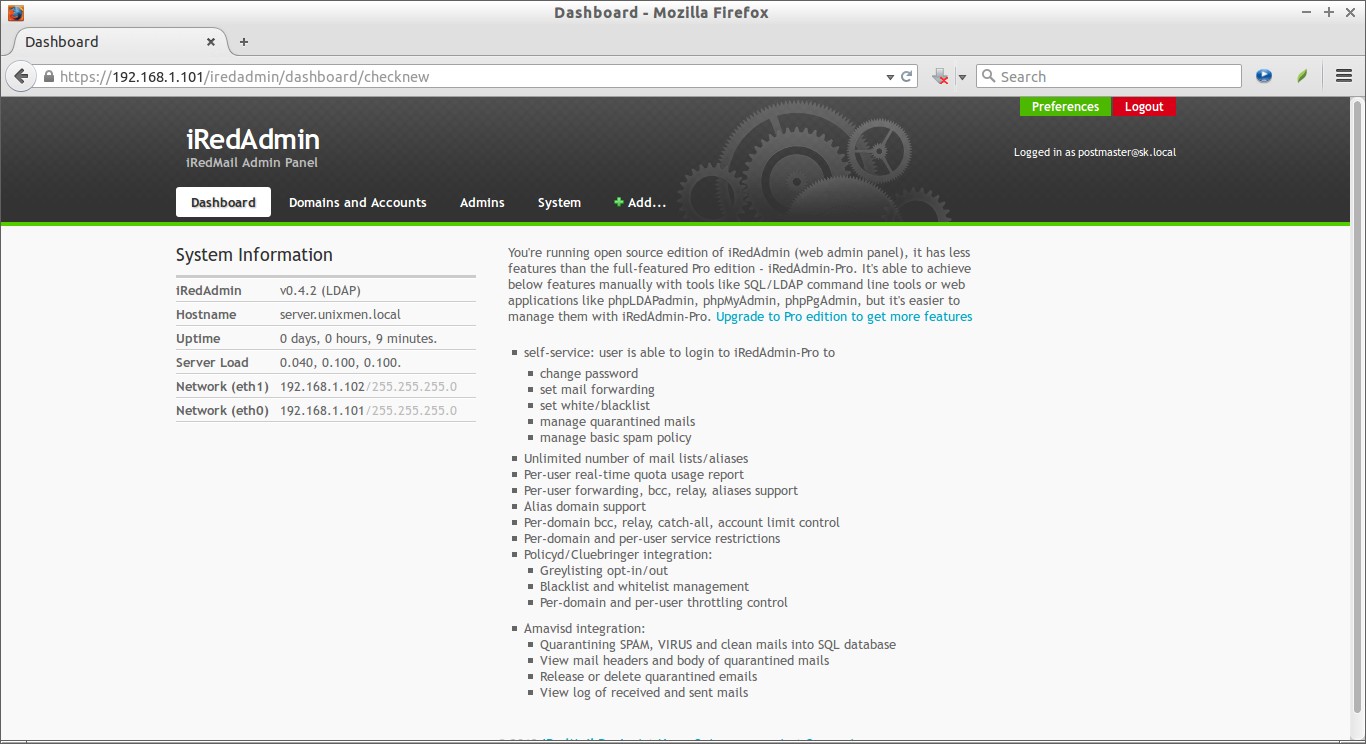Click server load '0.040, 0.100, 0.100.'
The image size is (1366, 744).
[x=340, y=362]
